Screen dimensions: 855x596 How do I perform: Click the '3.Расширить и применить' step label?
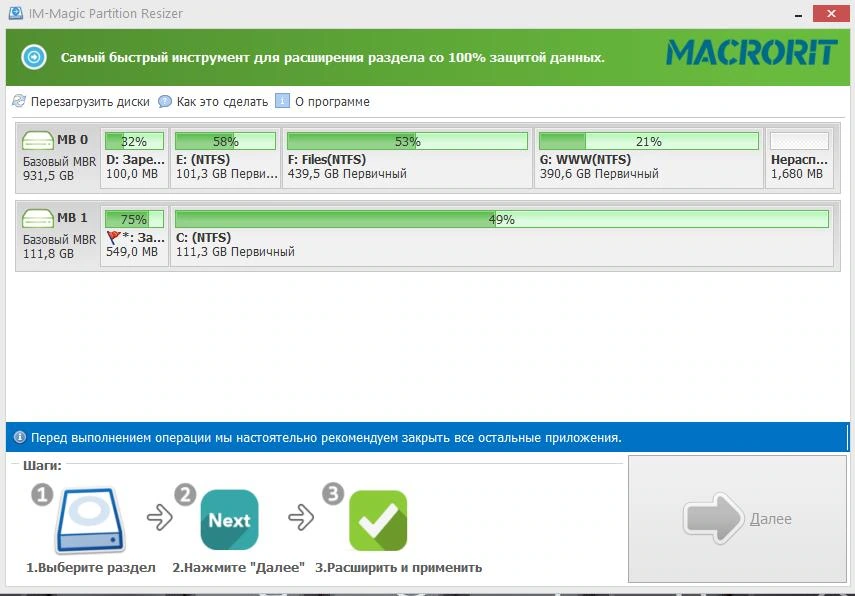pyautogui.click(x=399, y=568)
